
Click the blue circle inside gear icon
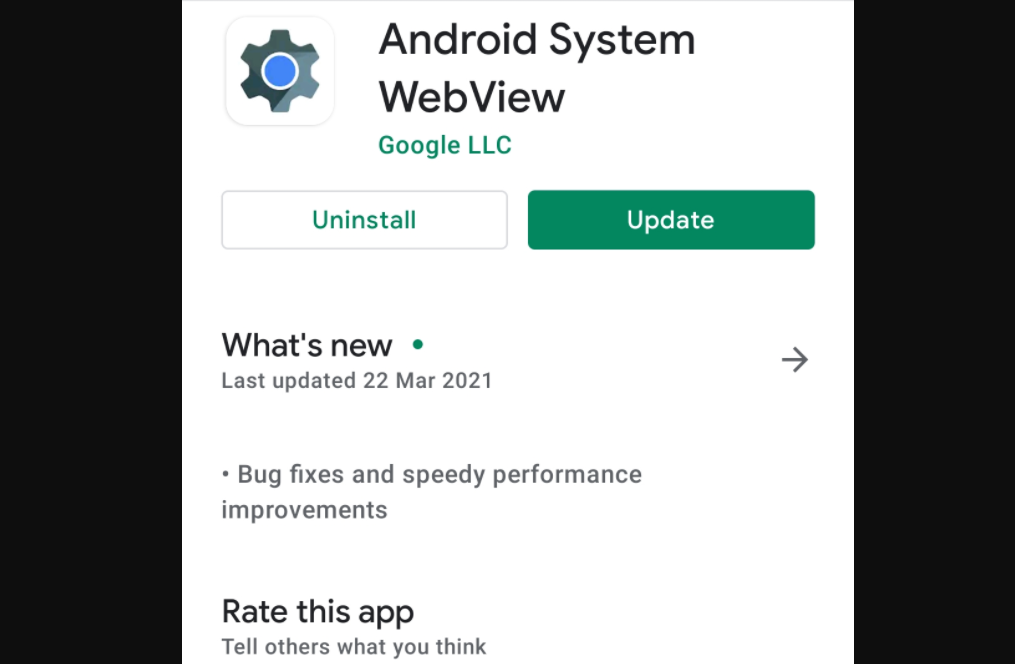coord(280,71)
